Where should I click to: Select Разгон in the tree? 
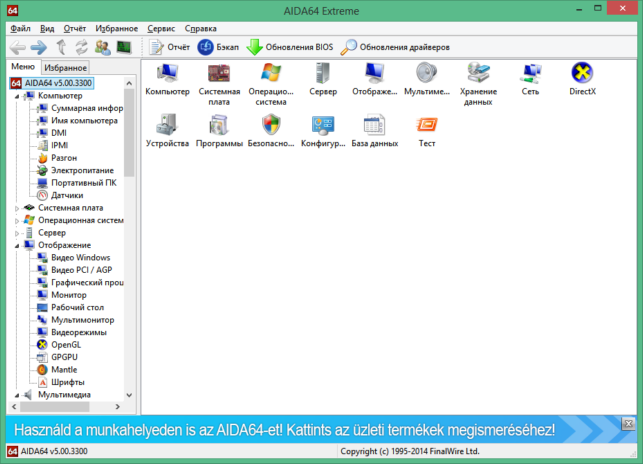[57, 158]
